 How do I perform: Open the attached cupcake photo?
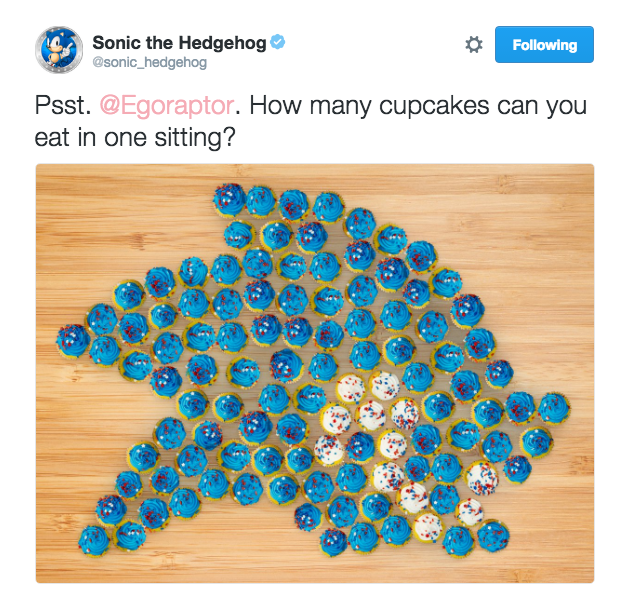pos(315,373)
